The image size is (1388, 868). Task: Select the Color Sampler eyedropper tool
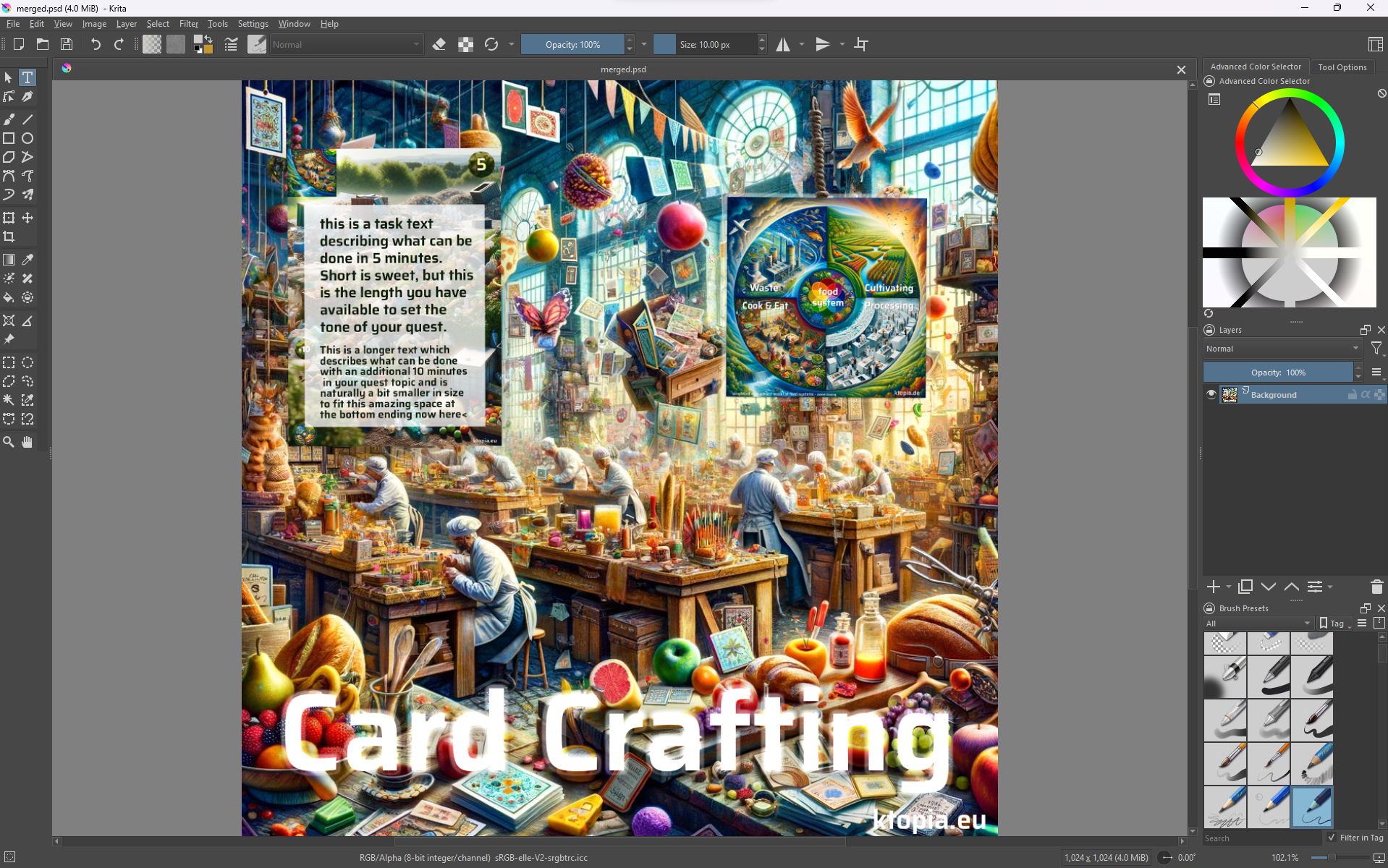click(x=27, y=260)
